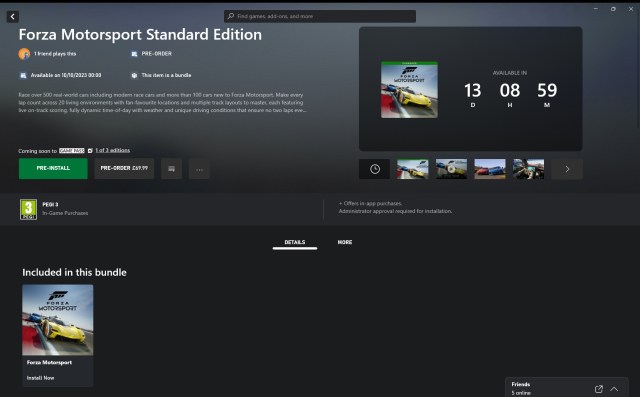Click the editions icon beside 1 of 3 editions
This screenshot has width=640, height=397.
90,151
